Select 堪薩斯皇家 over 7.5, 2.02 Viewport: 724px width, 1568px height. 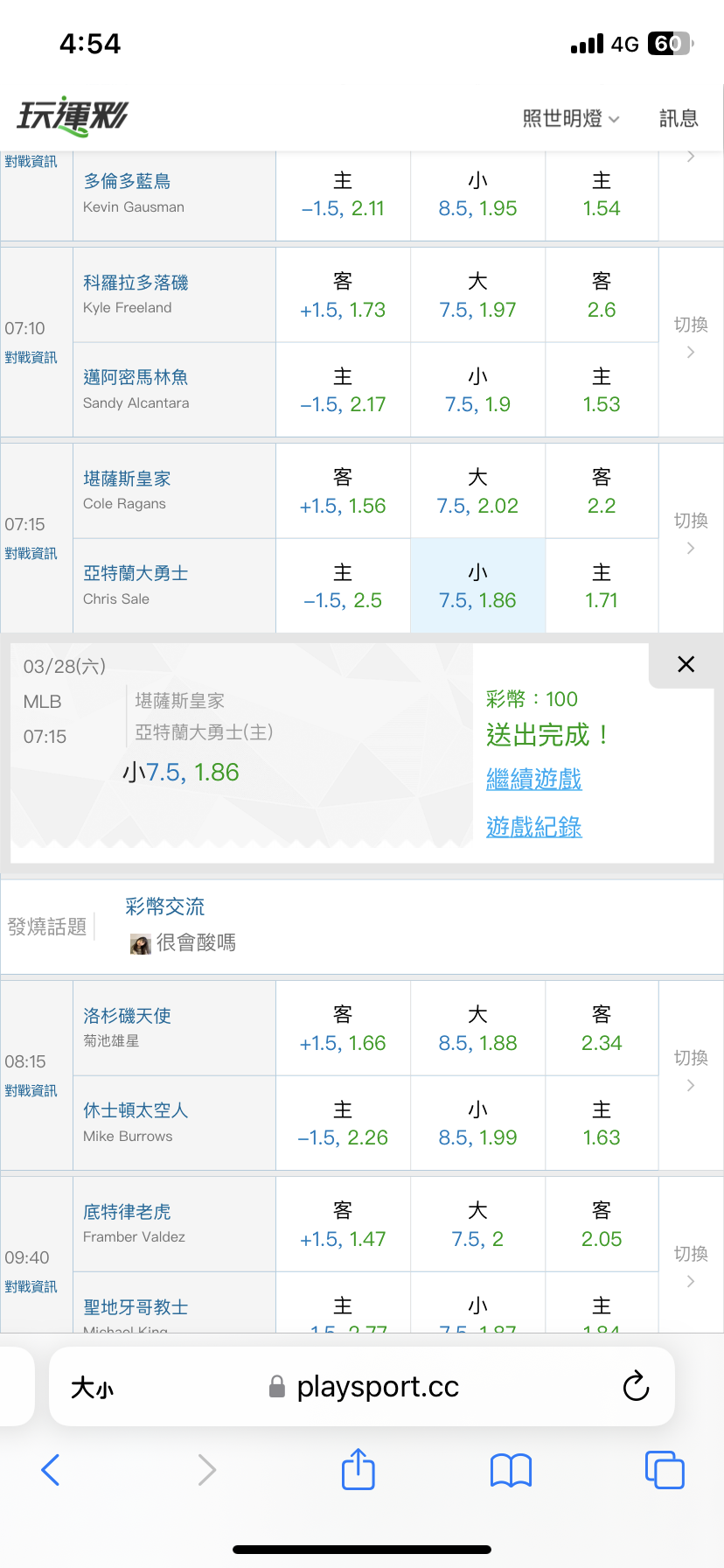(477, 492)
